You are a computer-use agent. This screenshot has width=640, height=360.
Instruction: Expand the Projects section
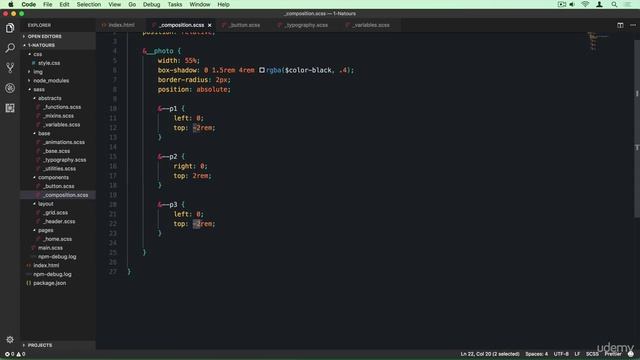(58, 345)
